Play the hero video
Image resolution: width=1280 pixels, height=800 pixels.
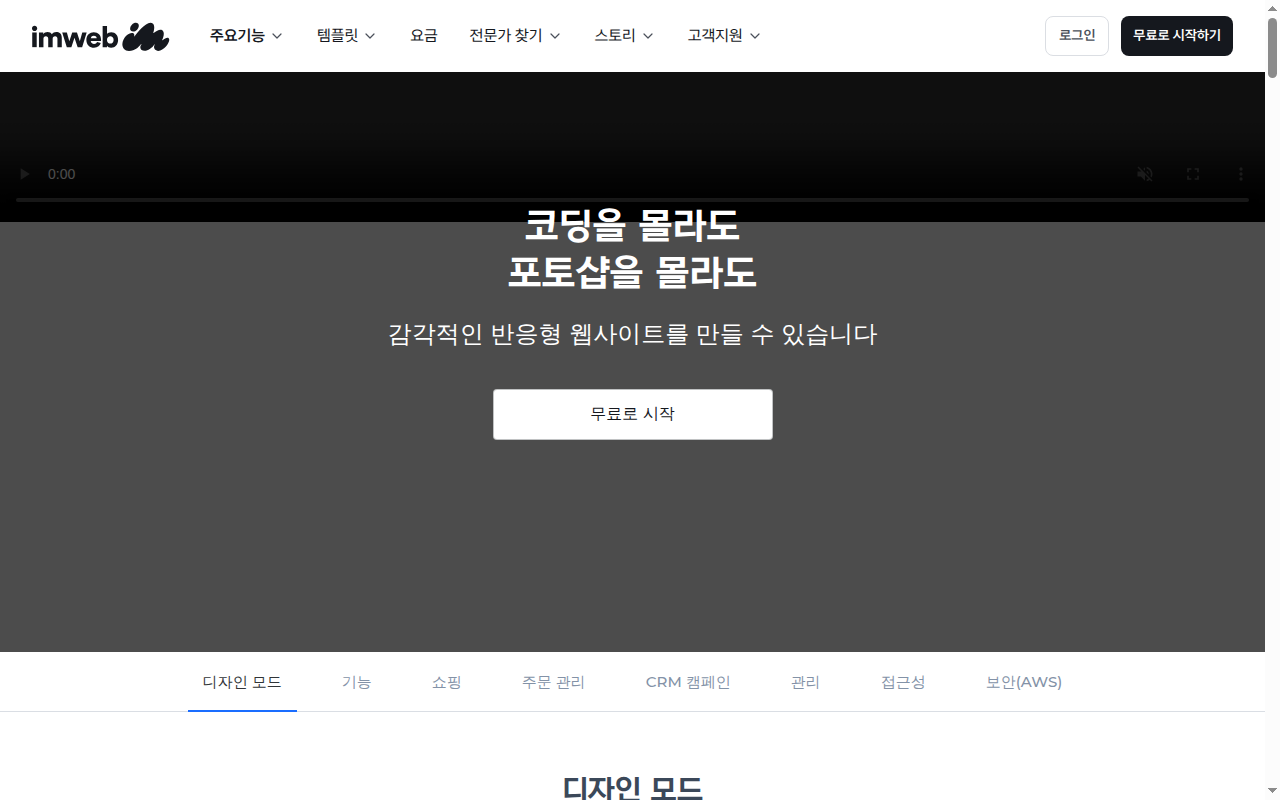tap(25, 174)
